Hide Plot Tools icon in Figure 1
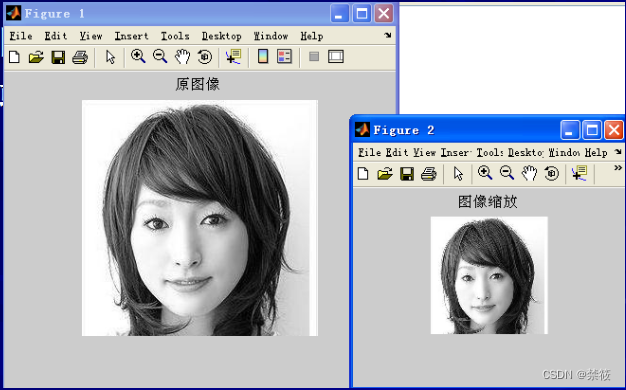 click(314, 57)
